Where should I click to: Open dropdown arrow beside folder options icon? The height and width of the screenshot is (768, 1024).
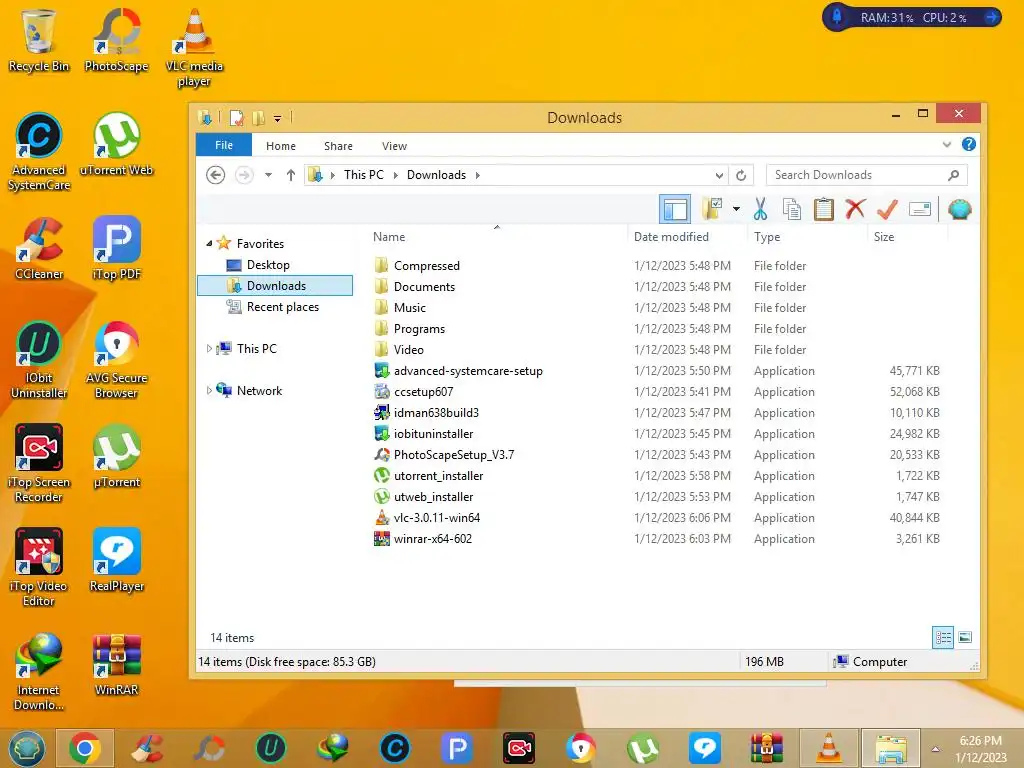[736, 210]
